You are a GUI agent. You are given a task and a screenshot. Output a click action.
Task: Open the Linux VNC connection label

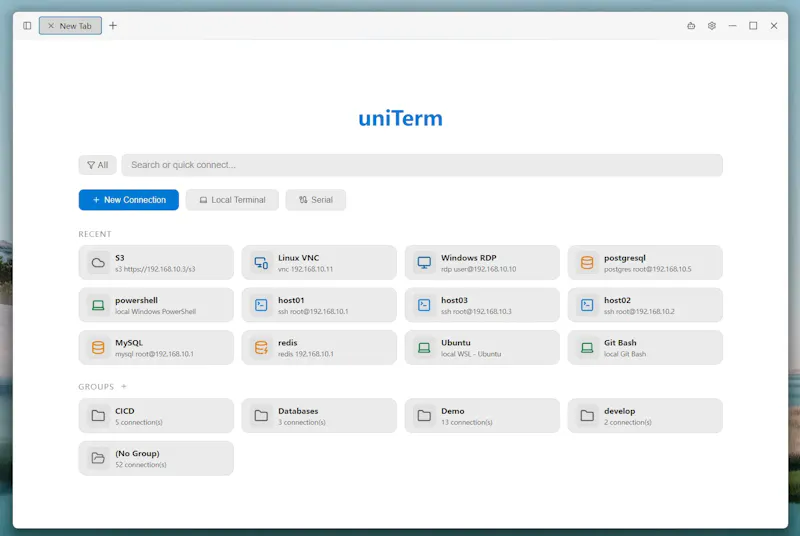[x=298, y=258]
